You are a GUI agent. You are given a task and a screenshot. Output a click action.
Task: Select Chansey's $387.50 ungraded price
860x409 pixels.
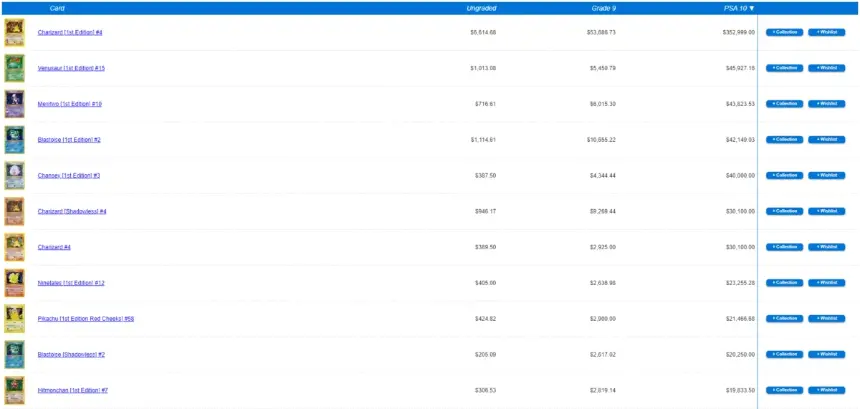pyautogui.click(x=485, y=175)
